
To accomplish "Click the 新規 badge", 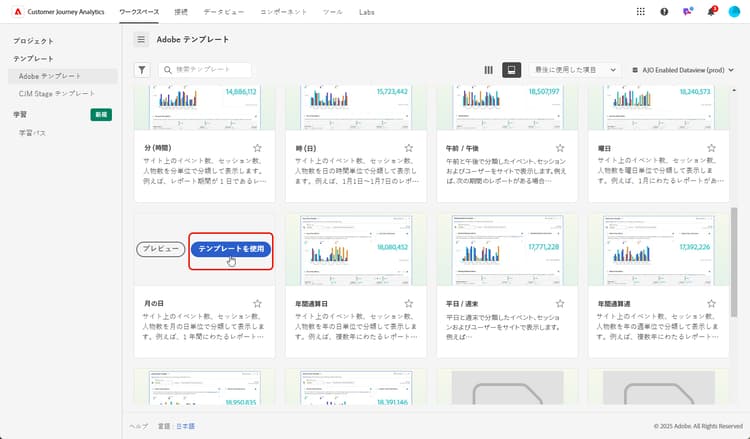I will 101,114.
